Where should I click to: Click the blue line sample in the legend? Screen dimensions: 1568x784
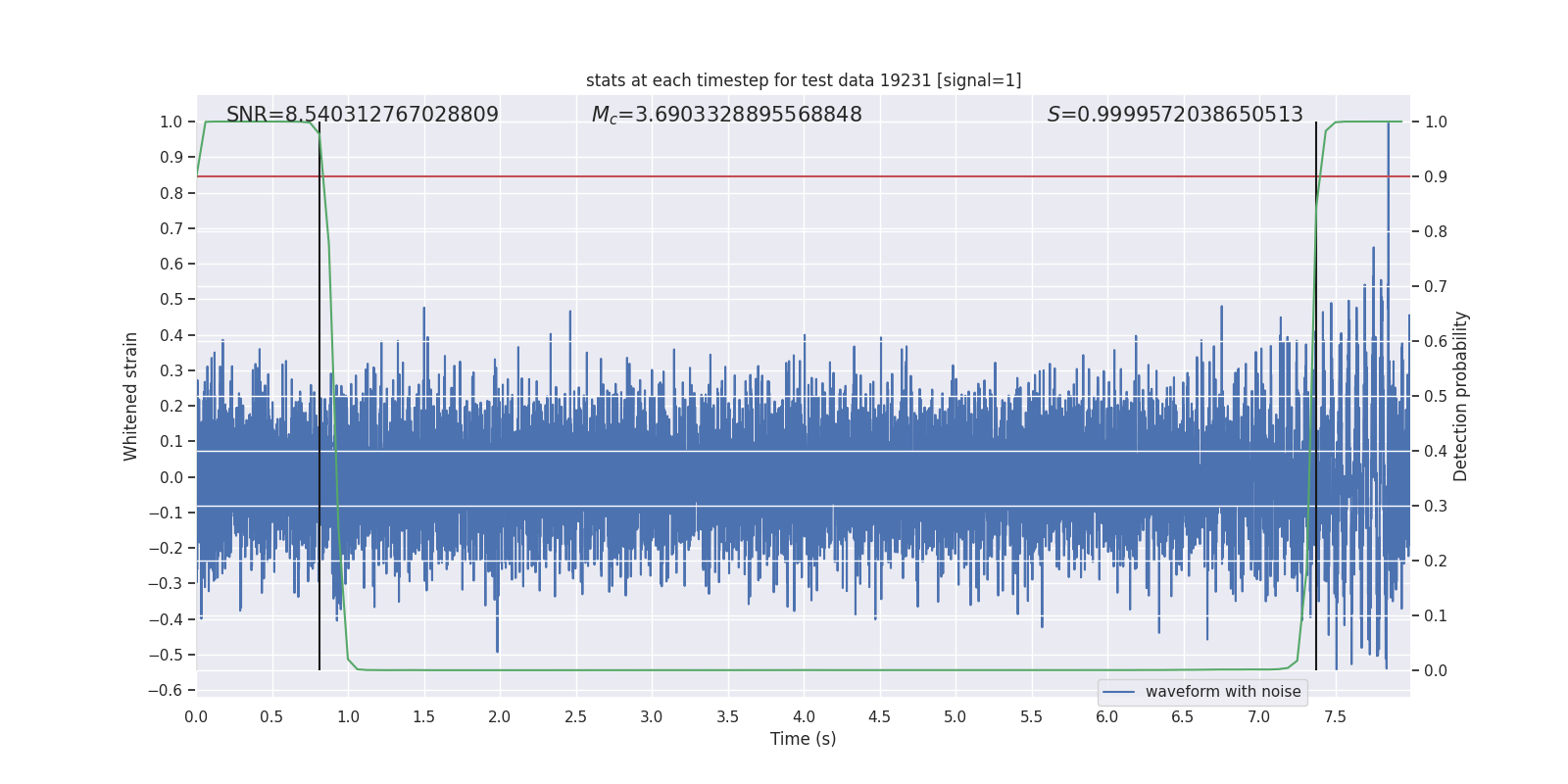click(1118, 692)
